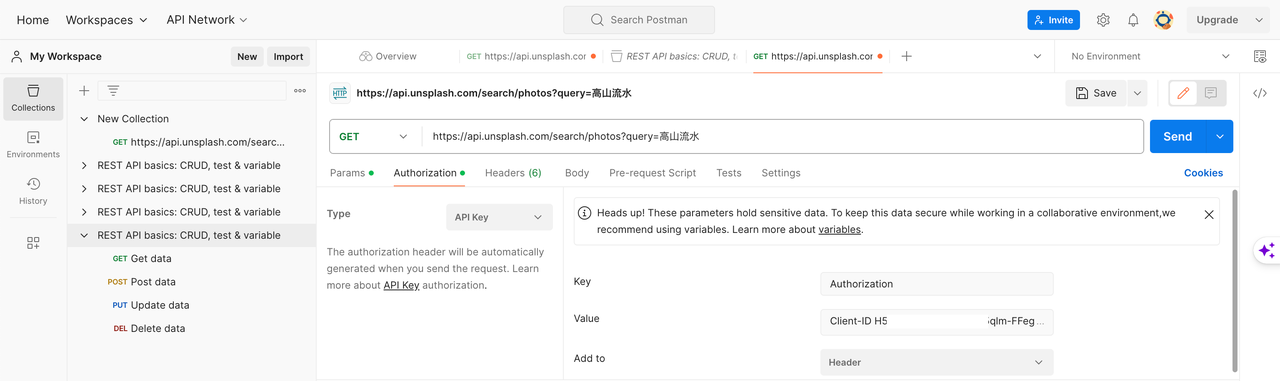Open the GET method dropdown

pyautogui.click(x=375, y=137)
